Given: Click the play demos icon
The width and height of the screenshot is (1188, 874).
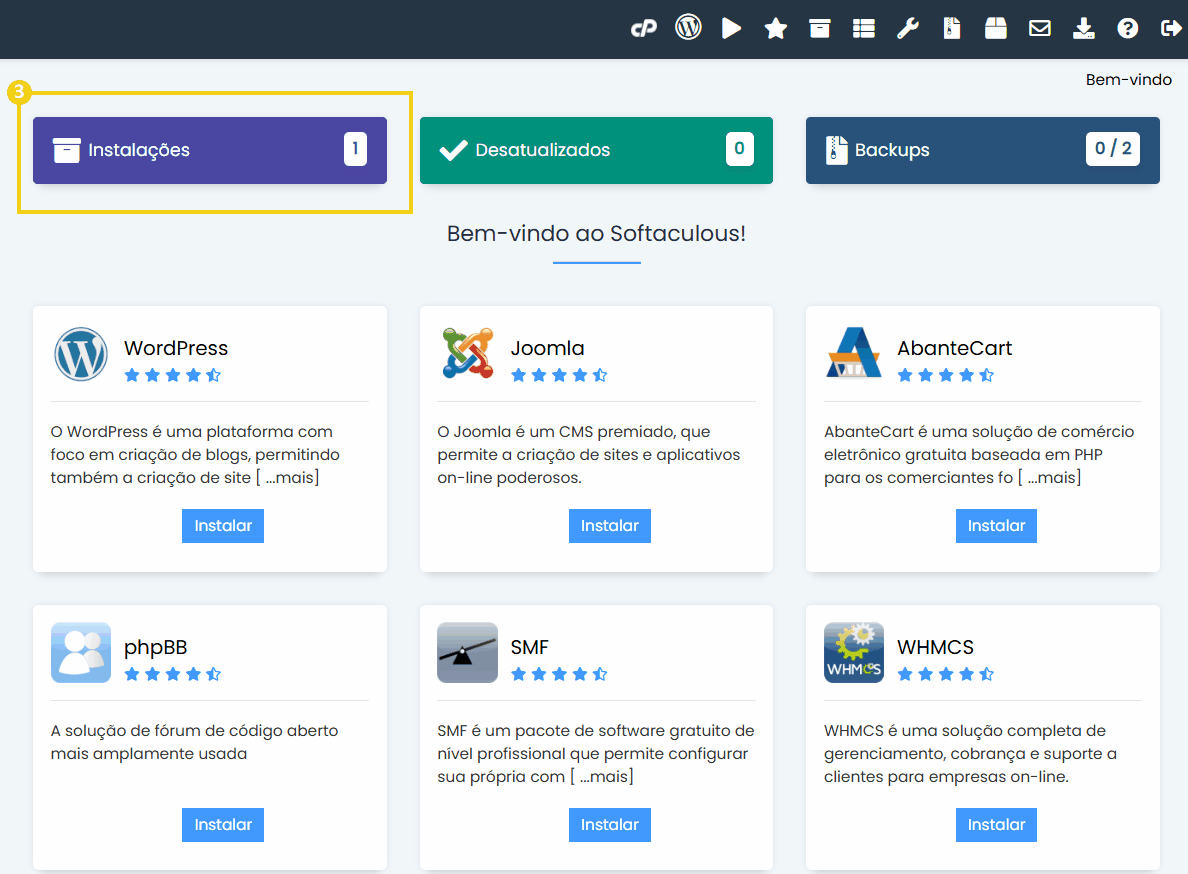Looking at the screenshot, I should pos(731,29).
